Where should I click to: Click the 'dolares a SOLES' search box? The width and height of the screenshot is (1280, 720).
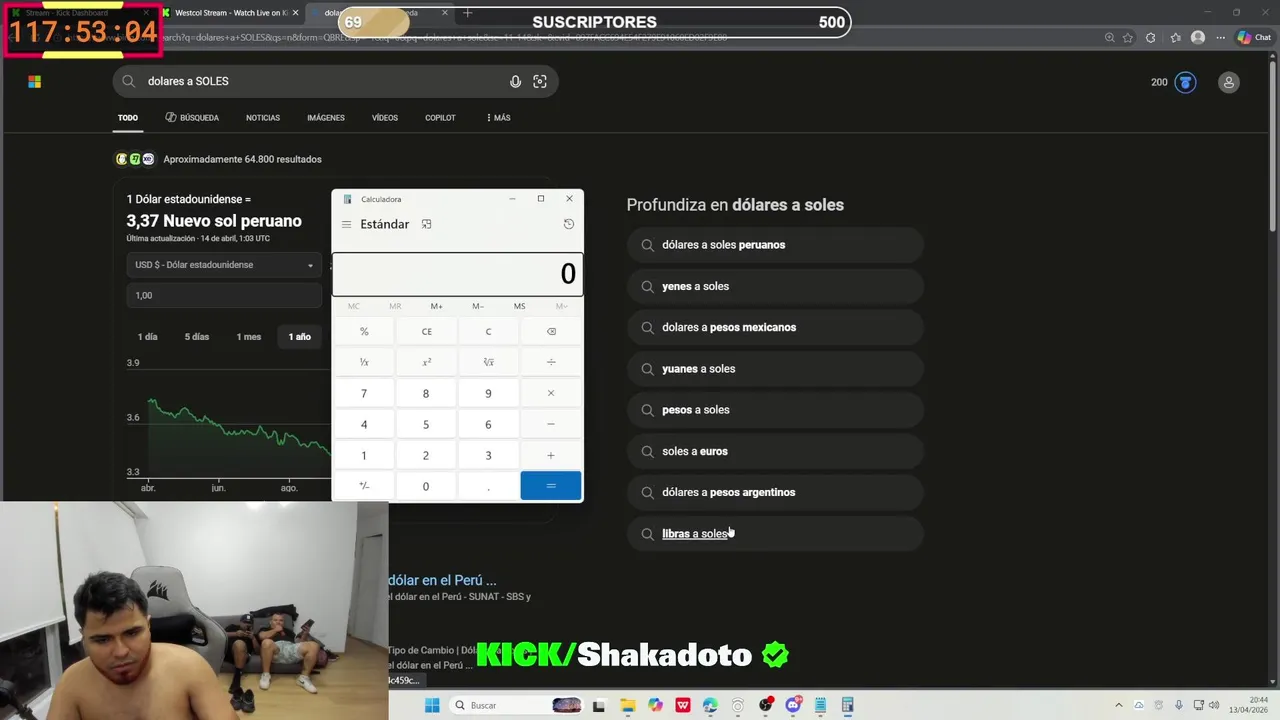click(x=335, y=81)
